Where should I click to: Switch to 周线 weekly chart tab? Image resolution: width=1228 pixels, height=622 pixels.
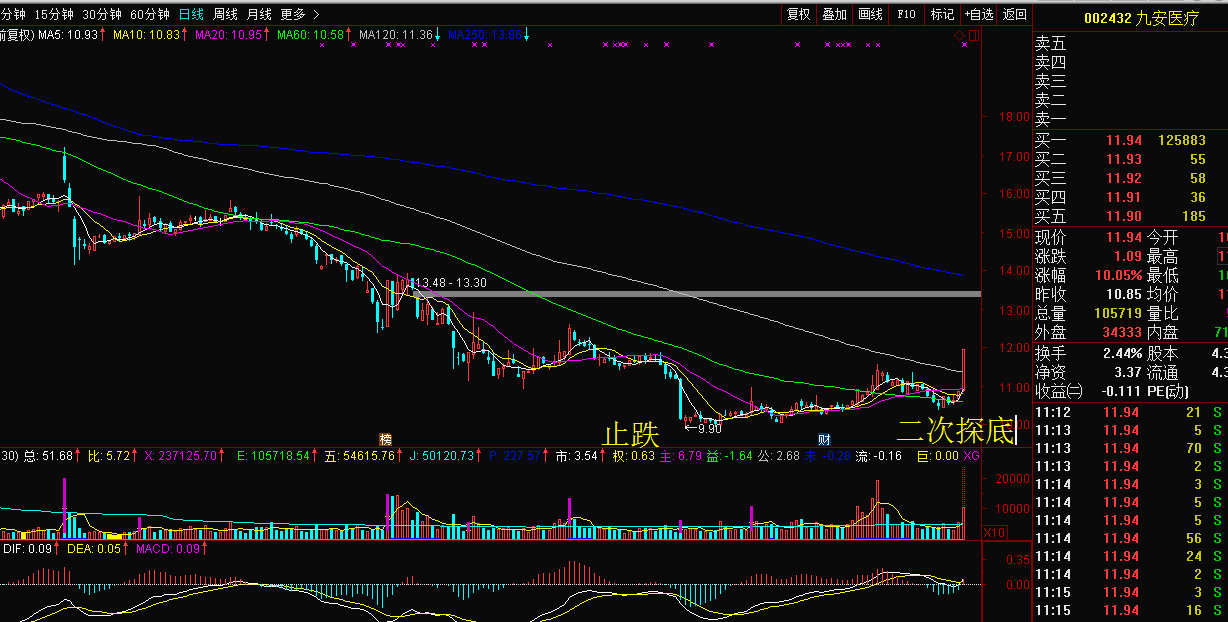point(225,14)
